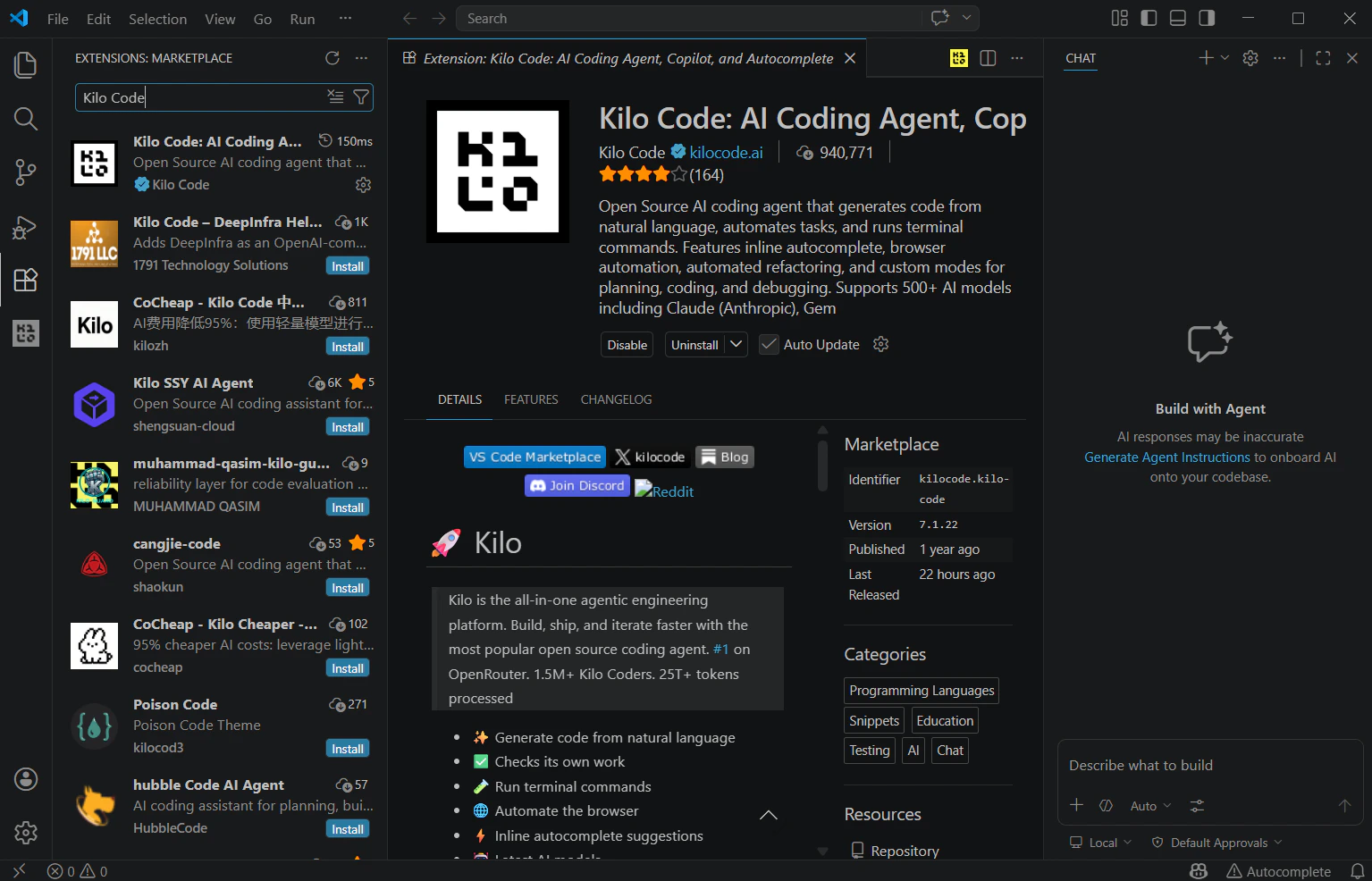Open the Explorer sidebar icon
This screenshot has width=1372, height=881.
coord(25,64)
